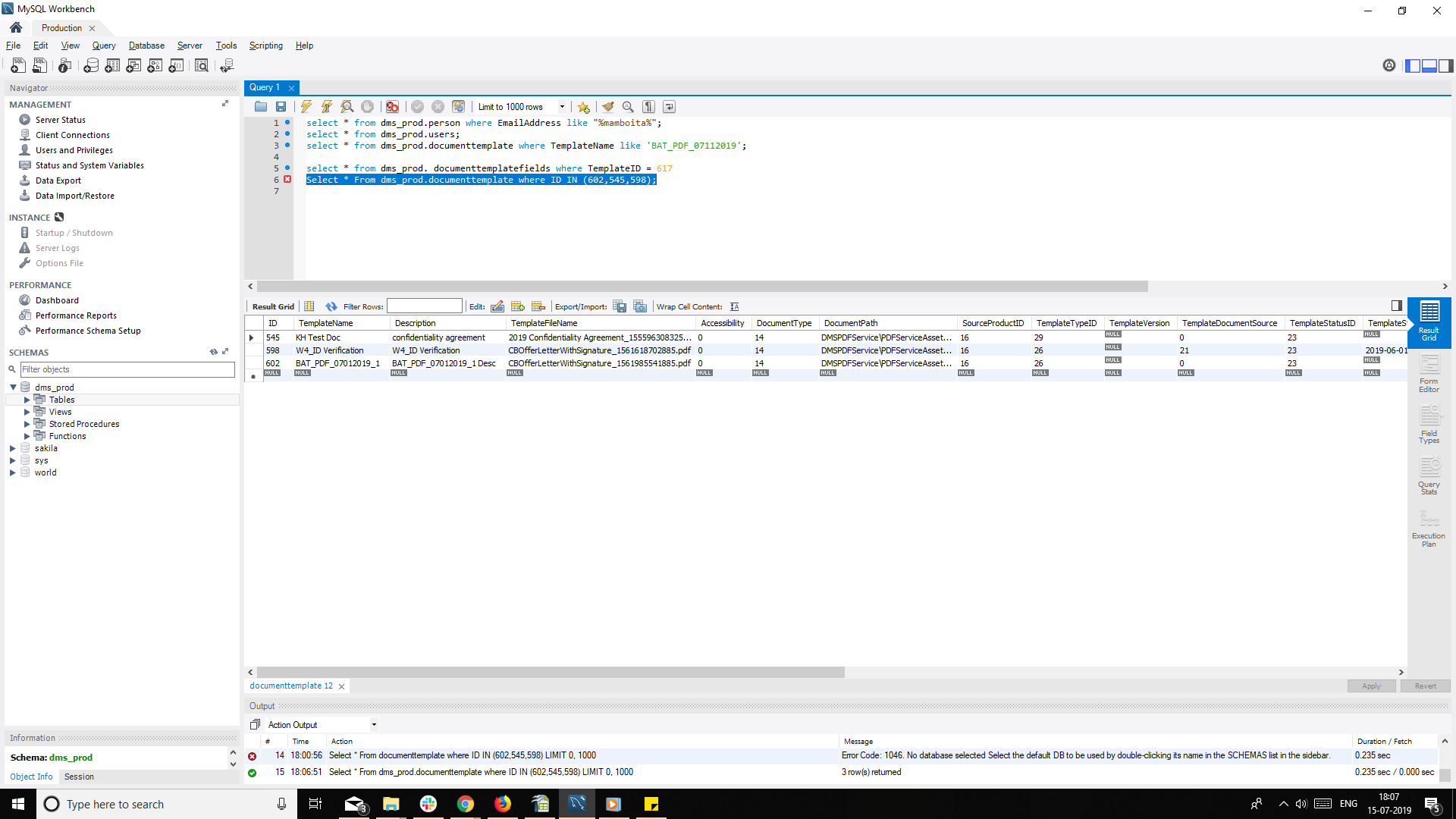
Task: Create new view icon
Action: coord(133,66)
